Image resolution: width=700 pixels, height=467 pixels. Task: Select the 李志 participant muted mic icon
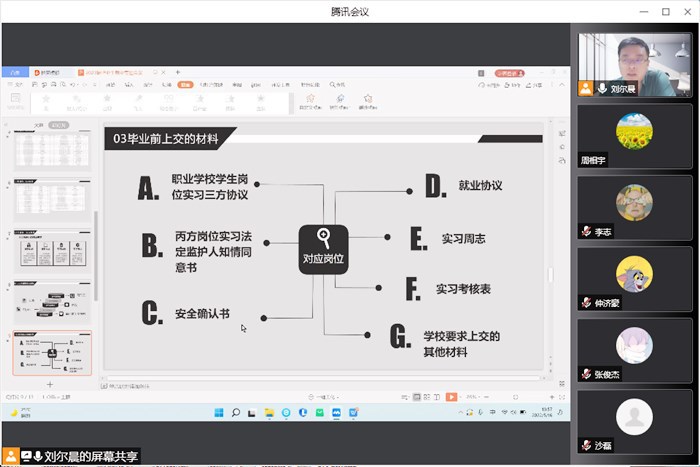pos(586,231)
